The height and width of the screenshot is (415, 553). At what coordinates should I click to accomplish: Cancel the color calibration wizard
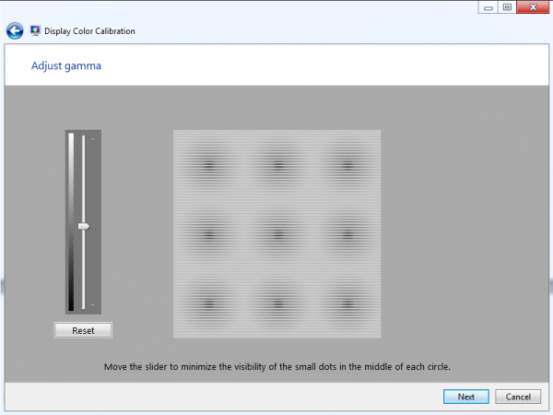coord(518,397)
